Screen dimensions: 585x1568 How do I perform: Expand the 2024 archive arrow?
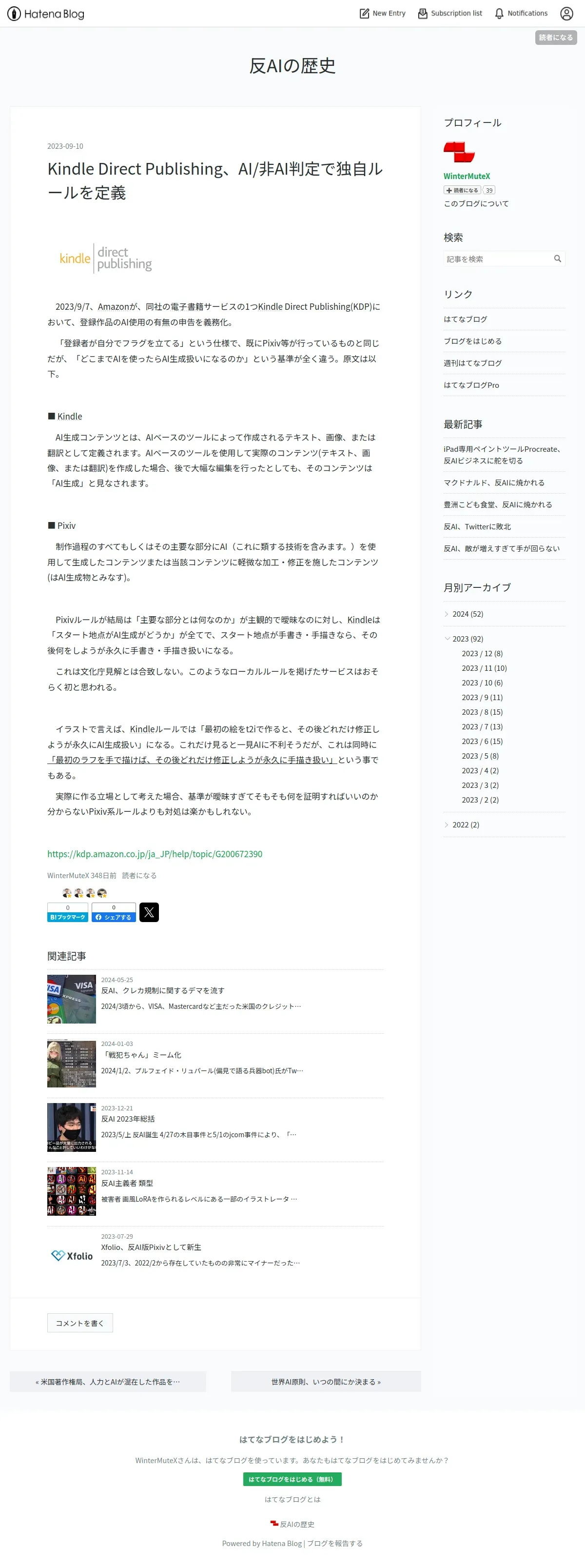447,614
